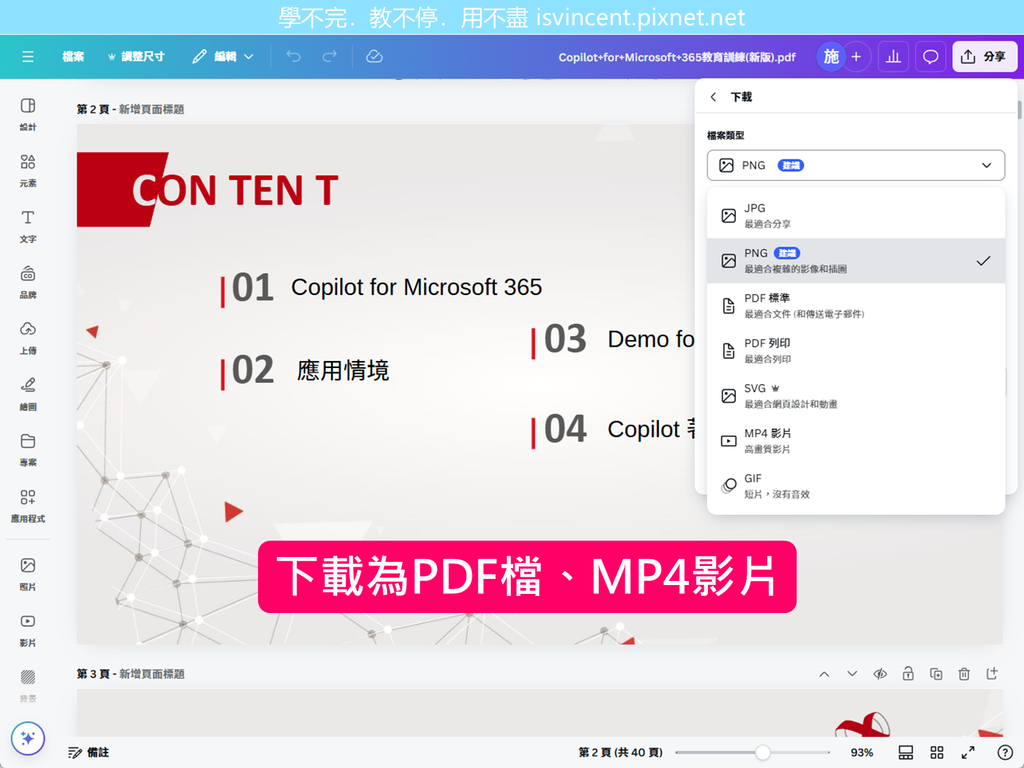Switch to grid view
The image size is (1024, 768).
(936, 752)
